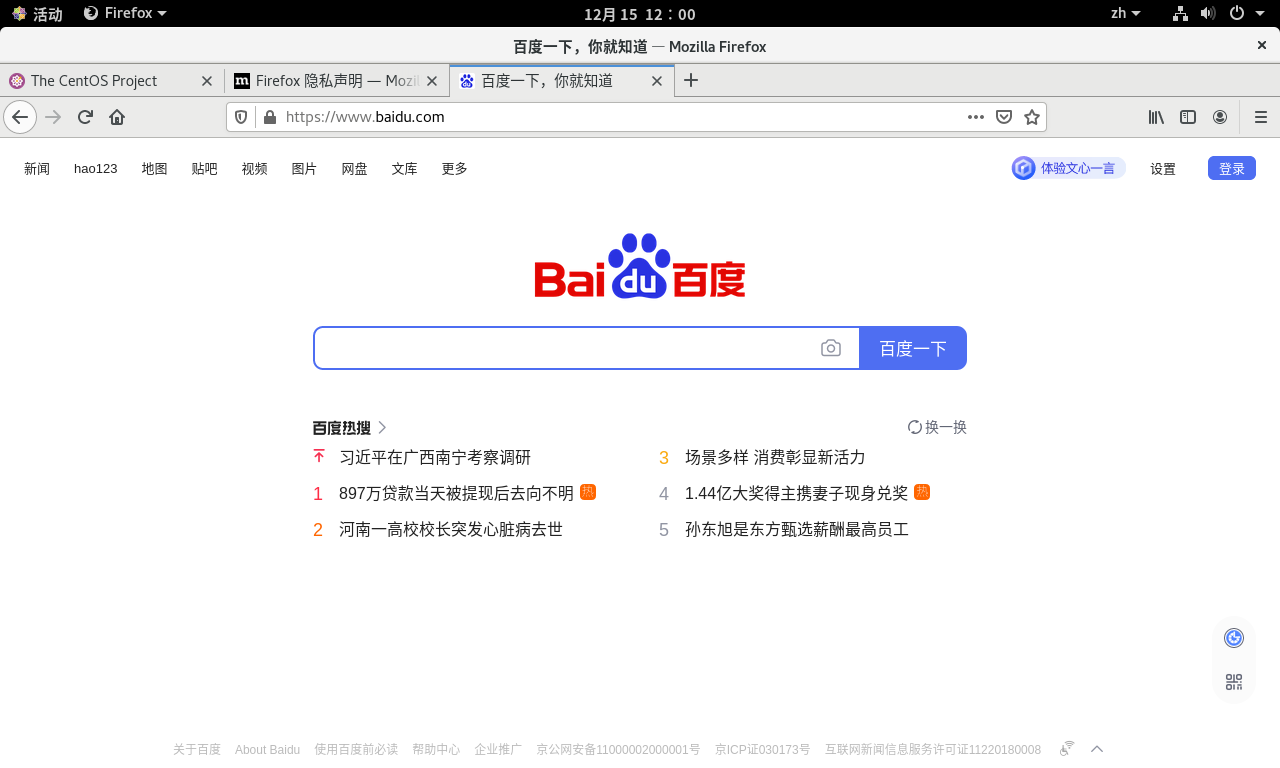
Task: Open network status icon in top bar
Action: [1180, 13]
